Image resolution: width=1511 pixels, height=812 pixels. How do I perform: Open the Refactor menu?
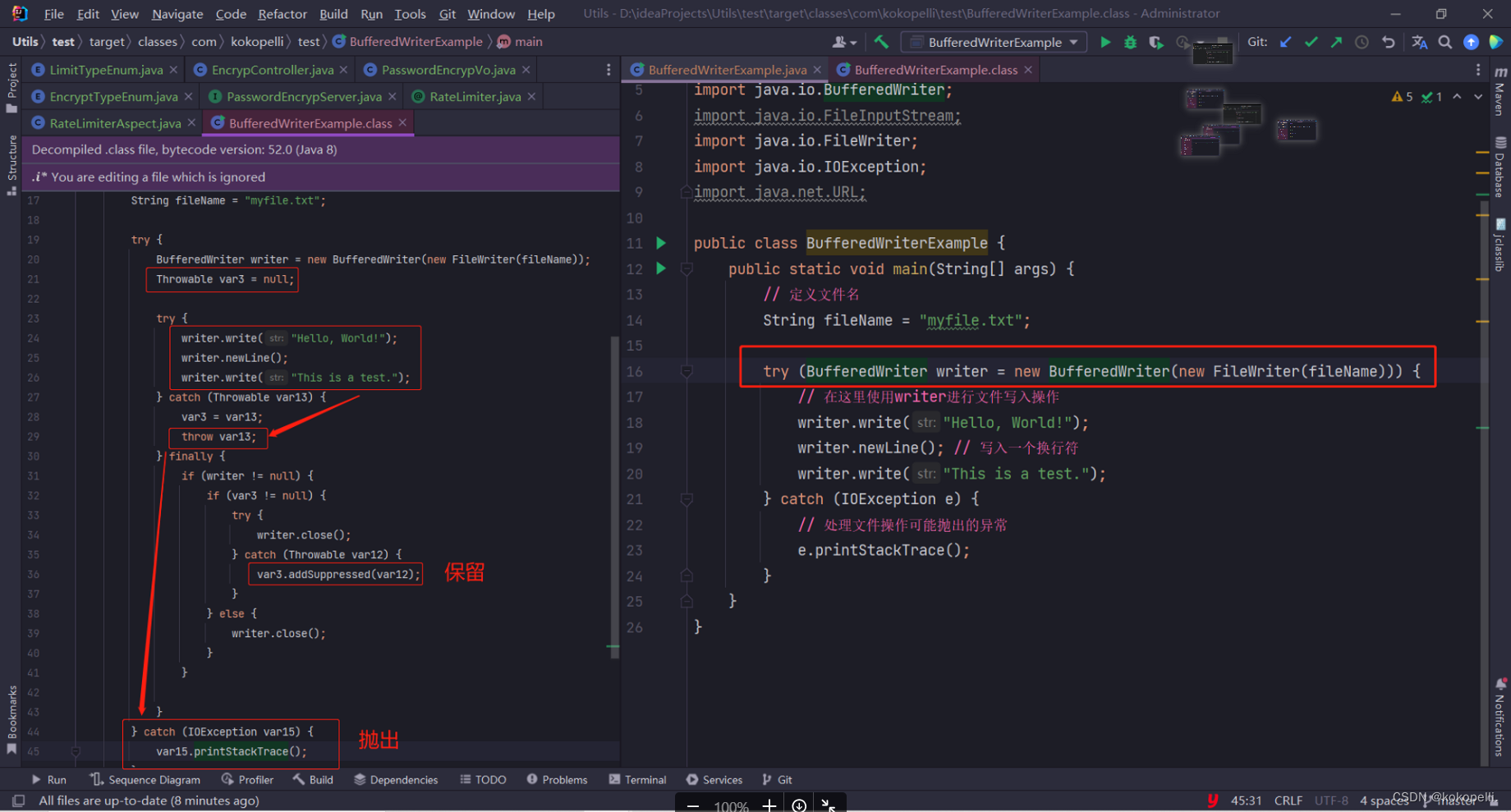(x=282, y=14)
